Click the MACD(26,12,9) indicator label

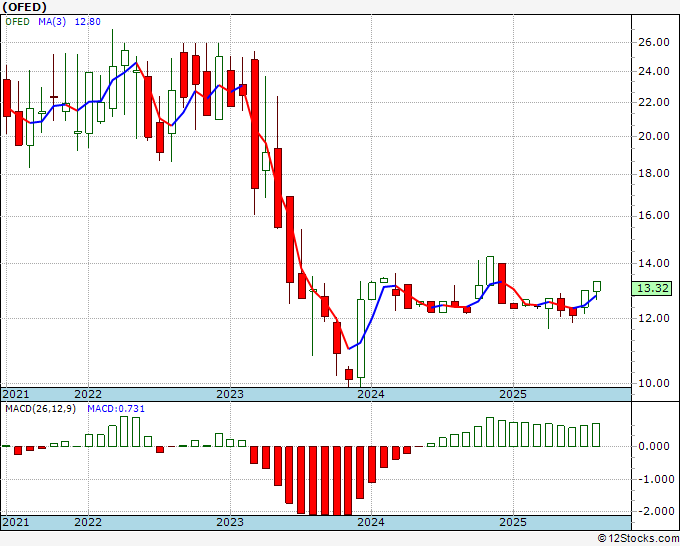[40, 409]
